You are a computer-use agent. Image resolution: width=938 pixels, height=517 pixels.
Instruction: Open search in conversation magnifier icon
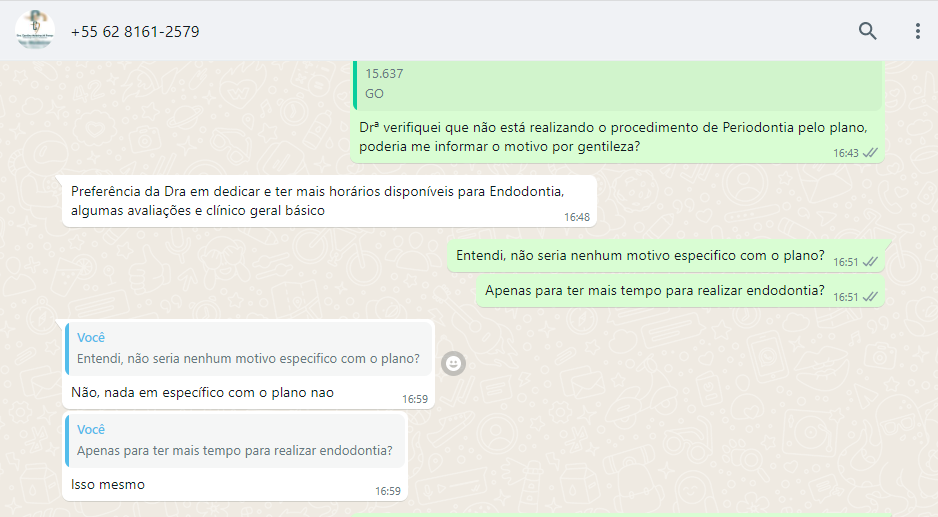[867, 31]
